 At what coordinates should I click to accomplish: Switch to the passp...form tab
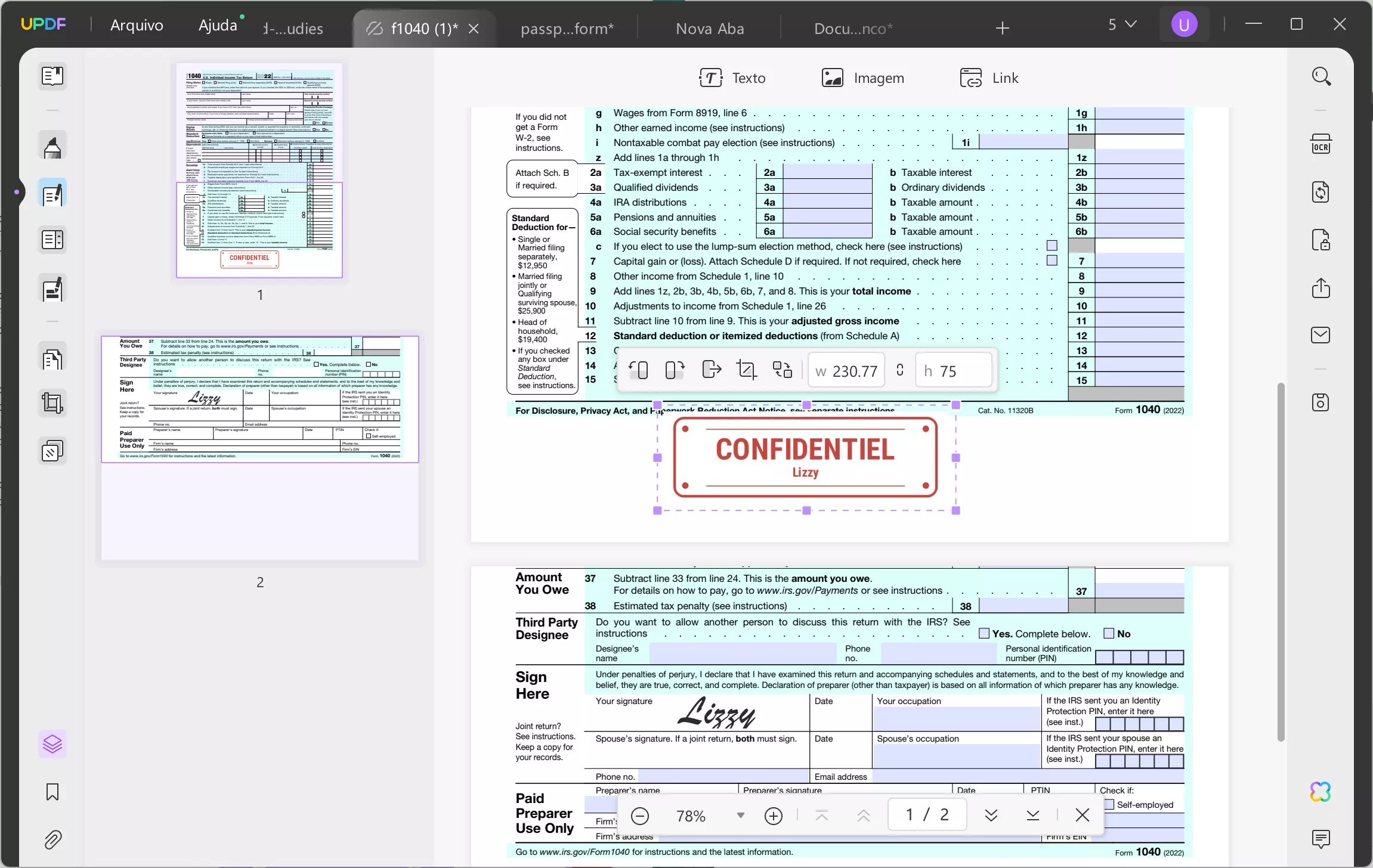pos(567,27)
